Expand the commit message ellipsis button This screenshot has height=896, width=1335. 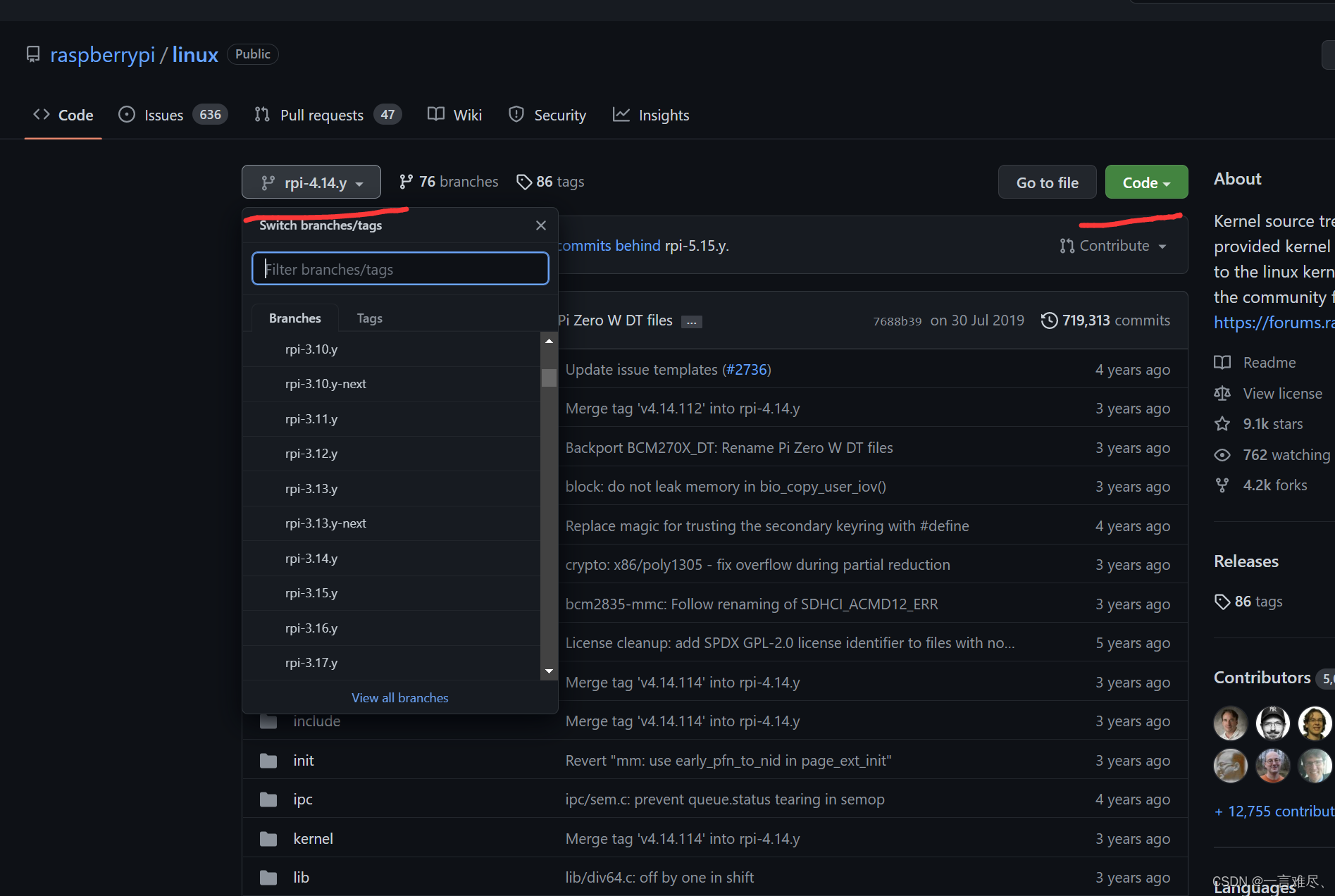click(692, 322)
